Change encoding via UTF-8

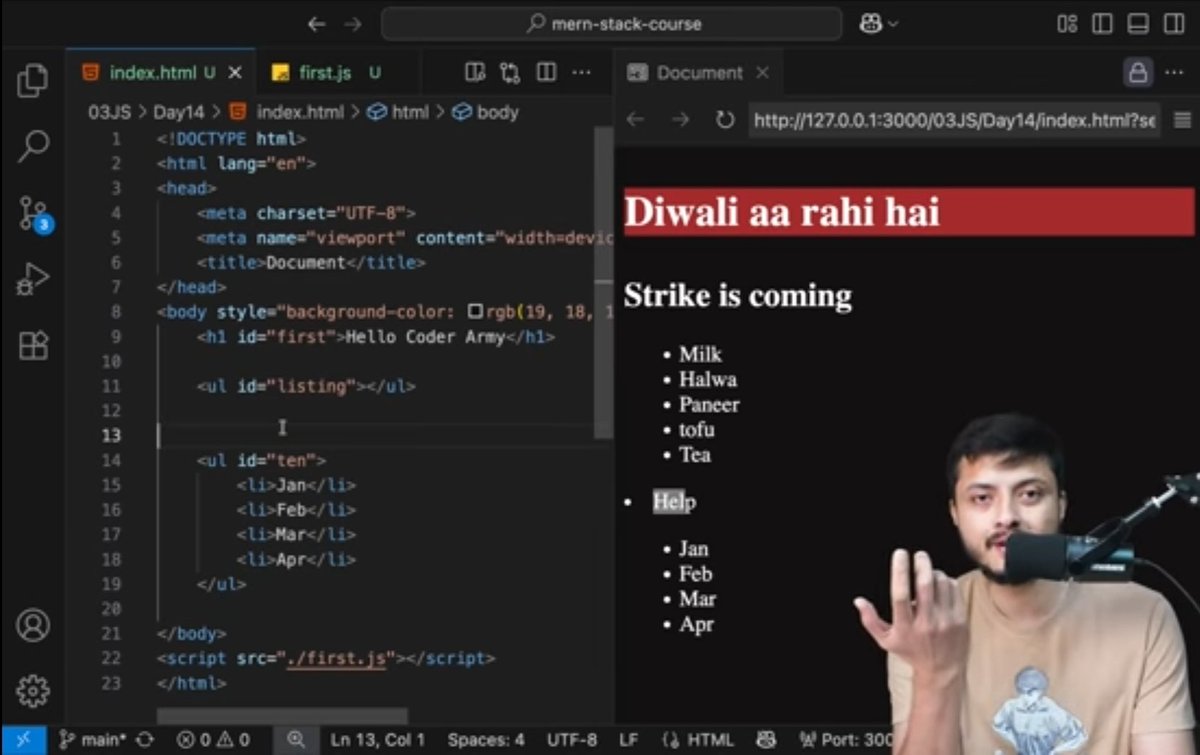click(572, 740)
